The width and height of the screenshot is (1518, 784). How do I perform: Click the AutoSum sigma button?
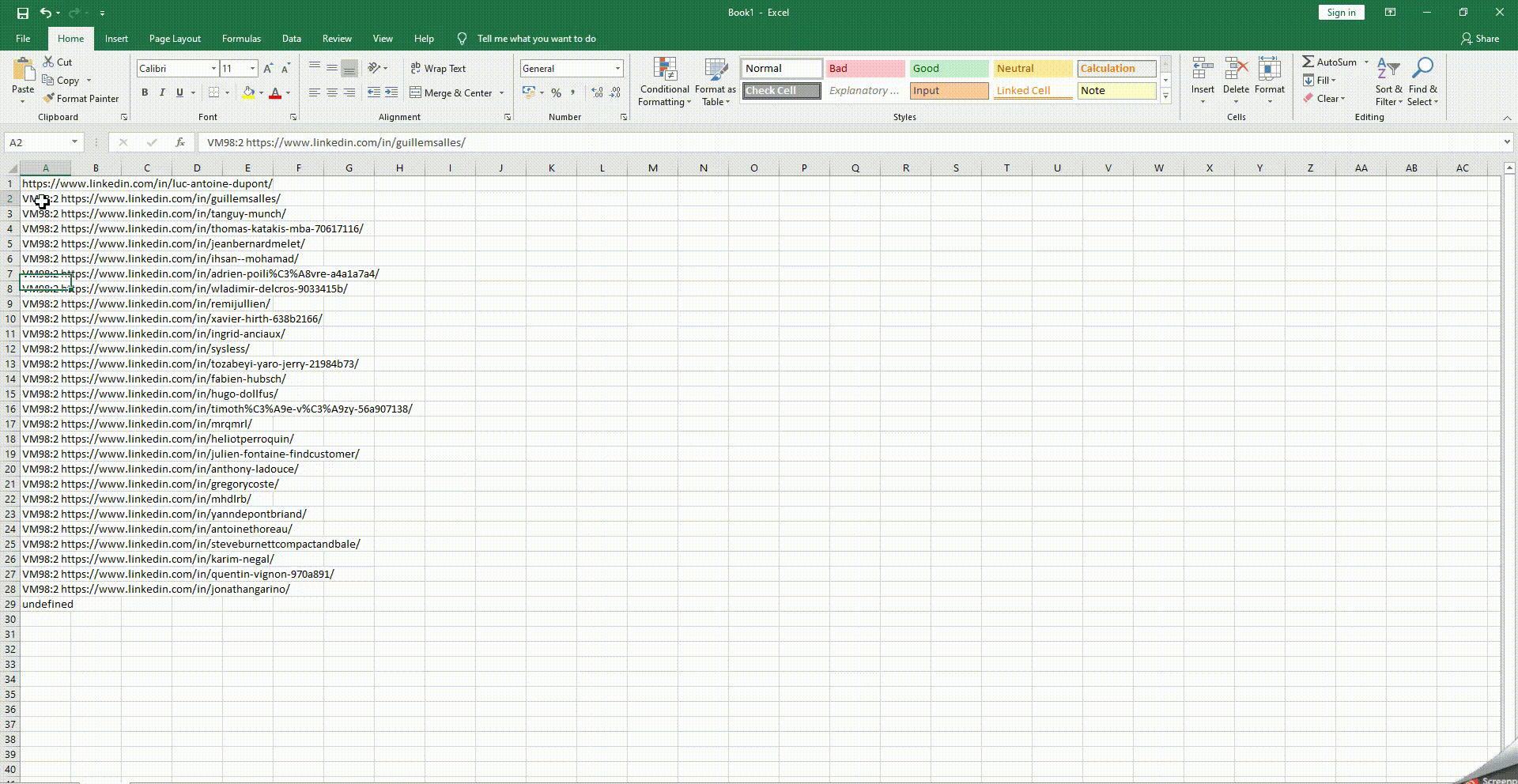(1329, 62)
